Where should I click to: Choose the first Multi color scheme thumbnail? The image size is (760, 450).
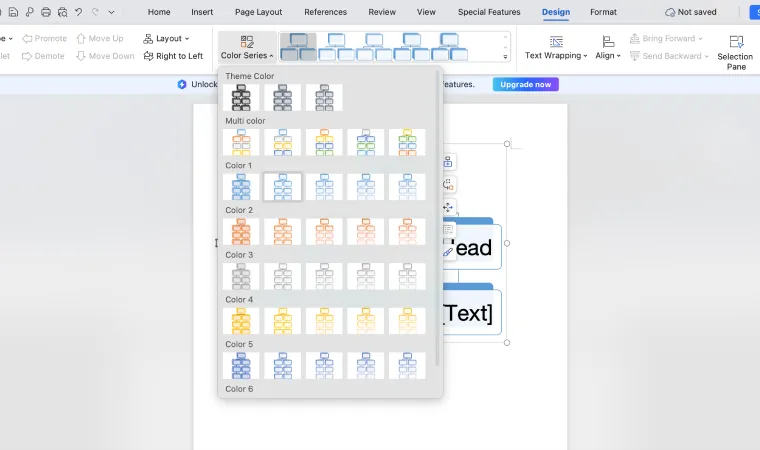point(241,142)
